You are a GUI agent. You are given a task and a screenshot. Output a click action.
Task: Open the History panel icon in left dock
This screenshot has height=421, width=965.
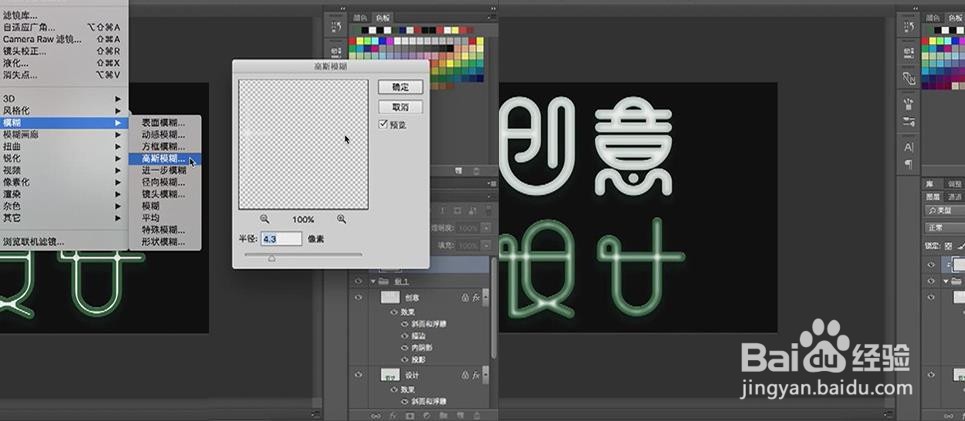coord(336,26)
